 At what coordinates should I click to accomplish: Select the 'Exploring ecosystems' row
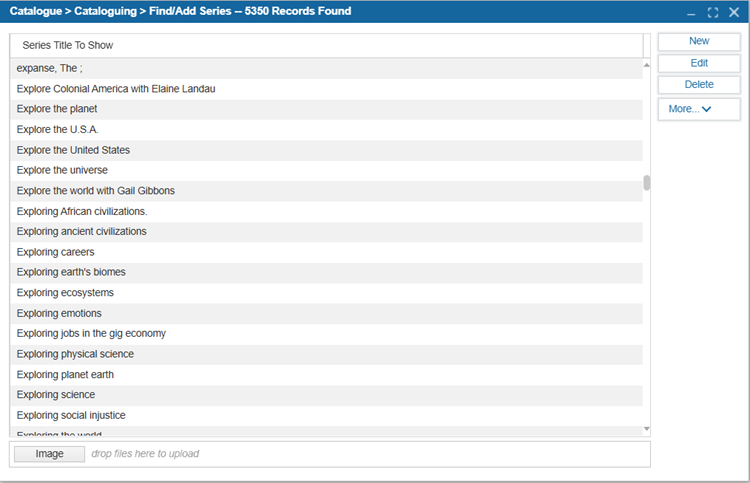point(326,293)
